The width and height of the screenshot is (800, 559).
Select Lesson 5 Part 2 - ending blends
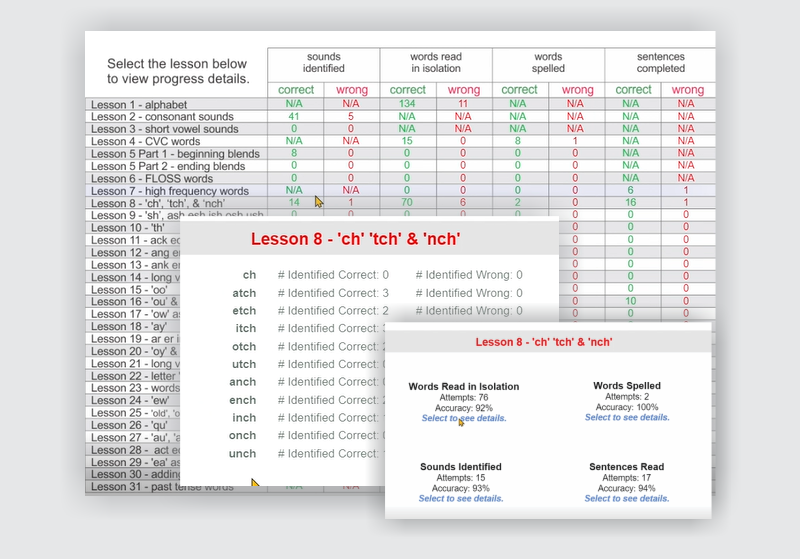(x=168, y=166)
